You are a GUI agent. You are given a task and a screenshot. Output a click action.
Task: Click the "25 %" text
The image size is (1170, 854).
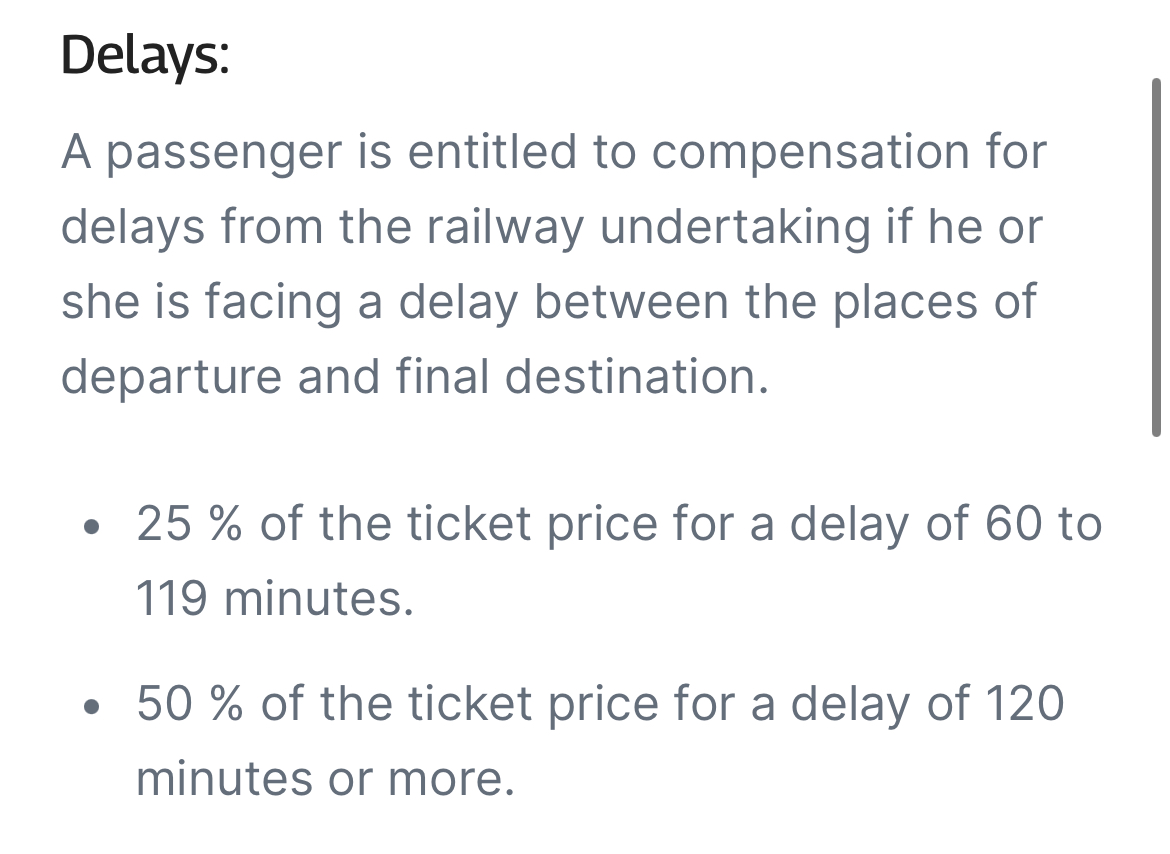[192, 524]
